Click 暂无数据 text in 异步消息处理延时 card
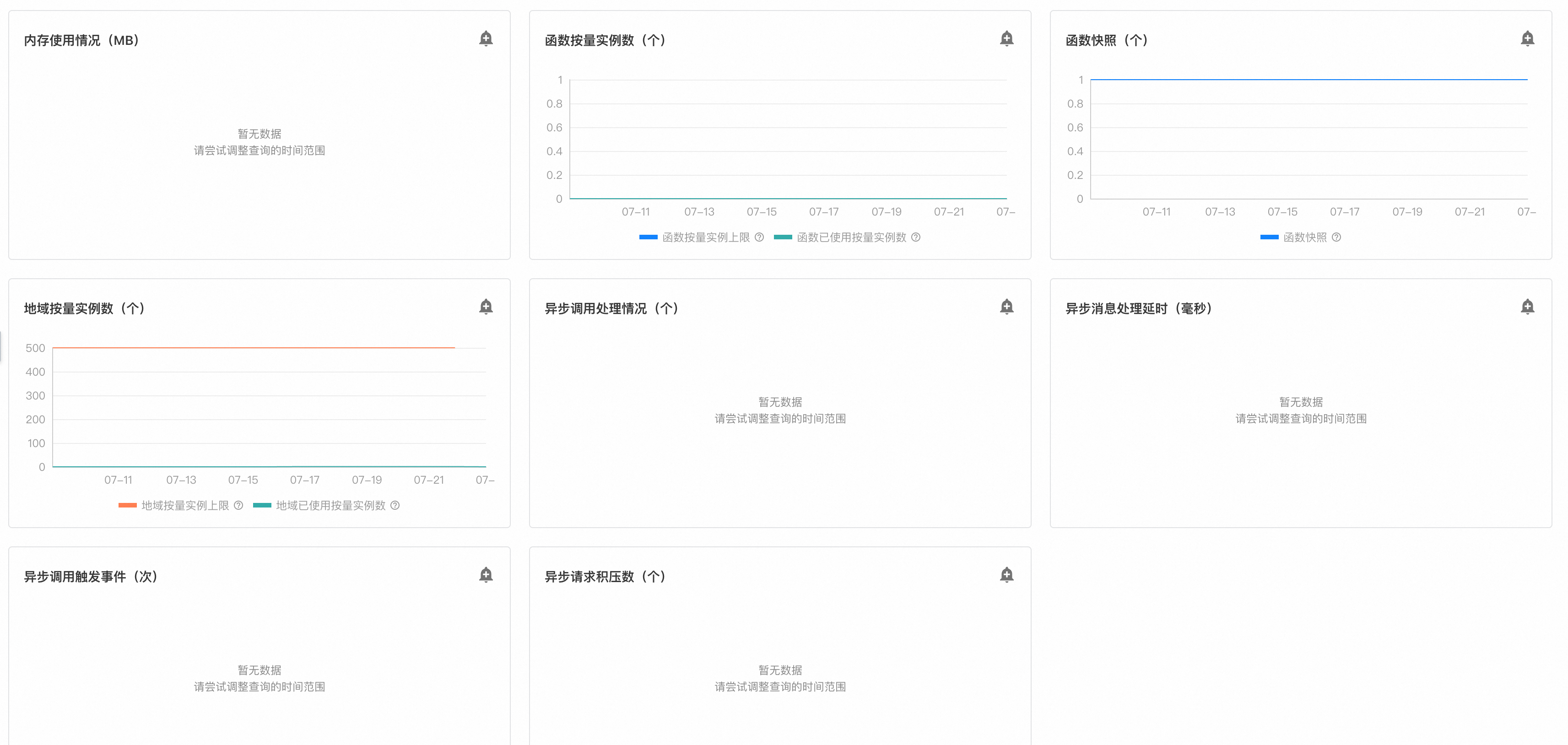1568x745 pixels. (x=1301, y=402)
